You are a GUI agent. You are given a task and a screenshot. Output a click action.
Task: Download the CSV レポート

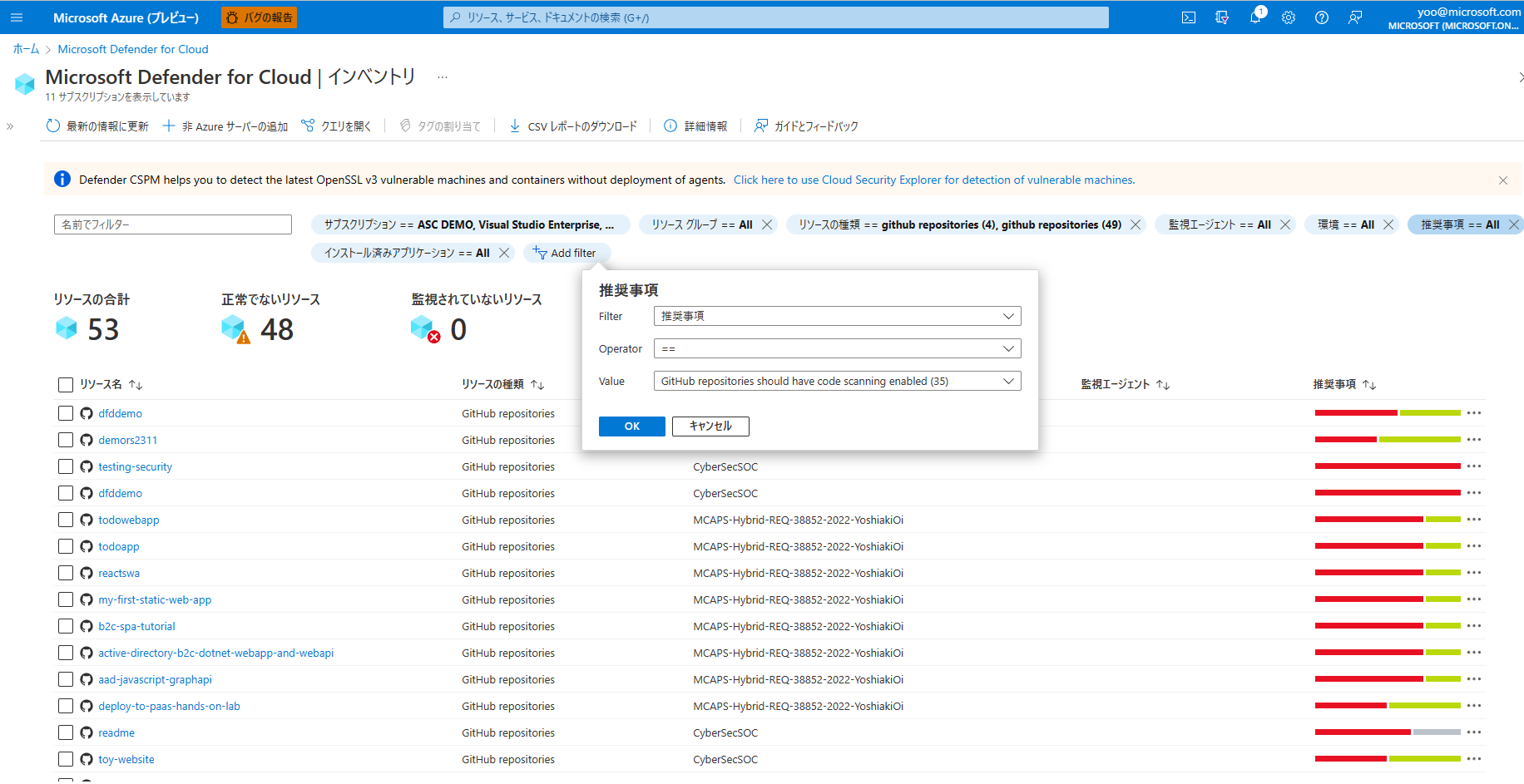click(573, 126)
